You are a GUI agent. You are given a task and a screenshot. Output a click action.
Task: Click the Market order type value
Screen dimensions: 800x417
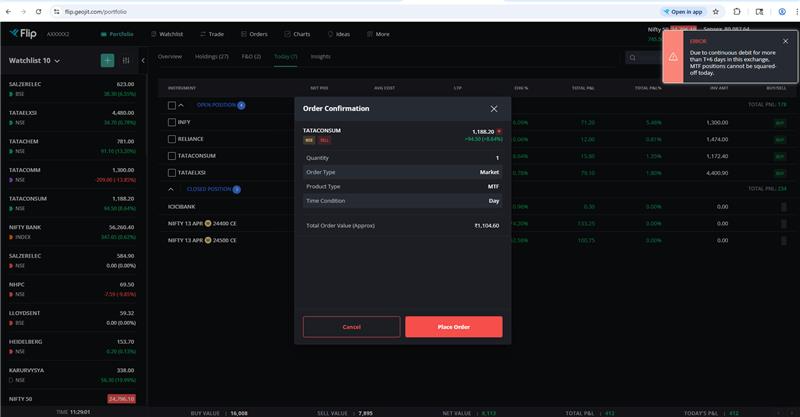tap(489, 173)
